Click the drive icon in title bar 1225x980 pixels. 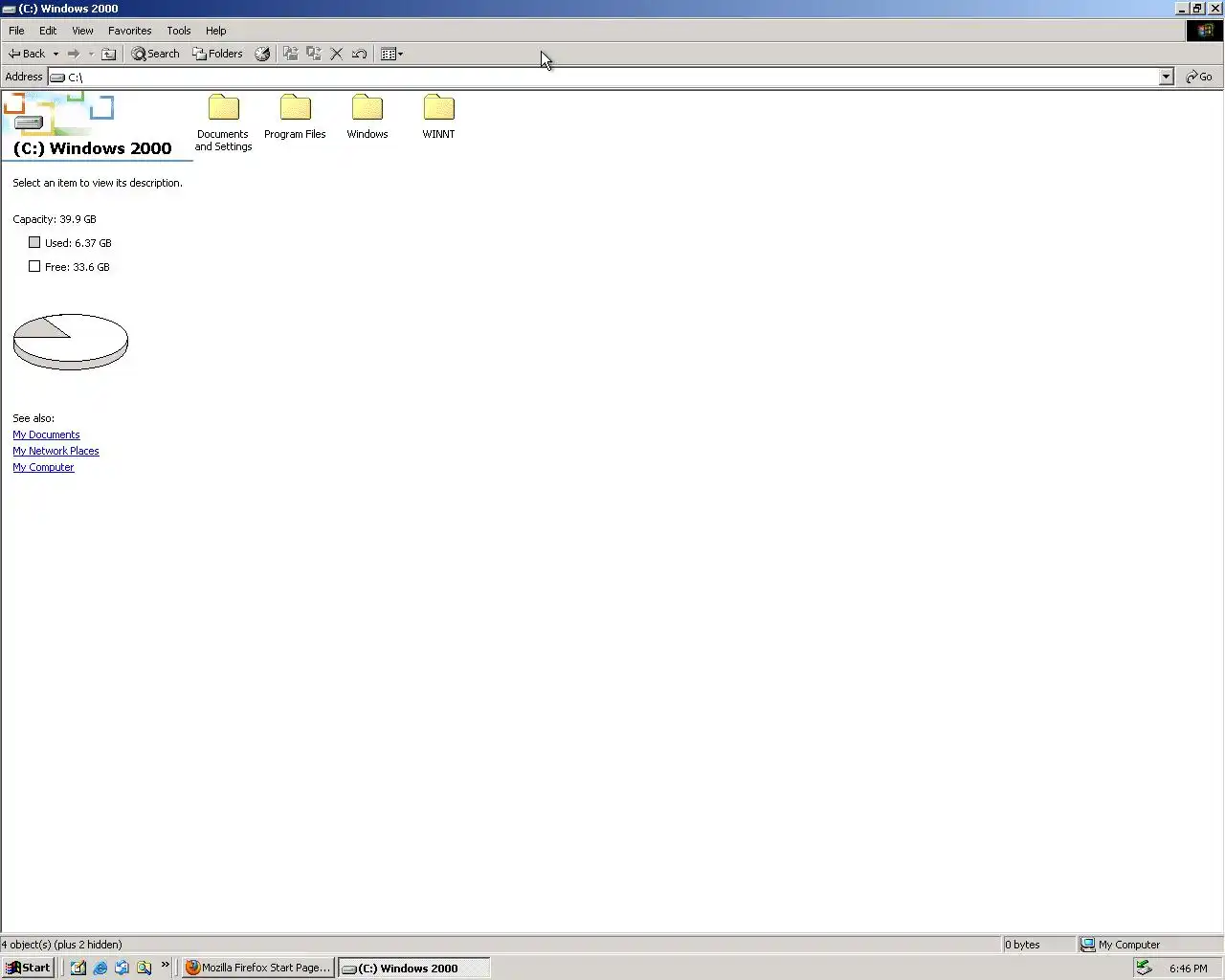pos(9,9)
